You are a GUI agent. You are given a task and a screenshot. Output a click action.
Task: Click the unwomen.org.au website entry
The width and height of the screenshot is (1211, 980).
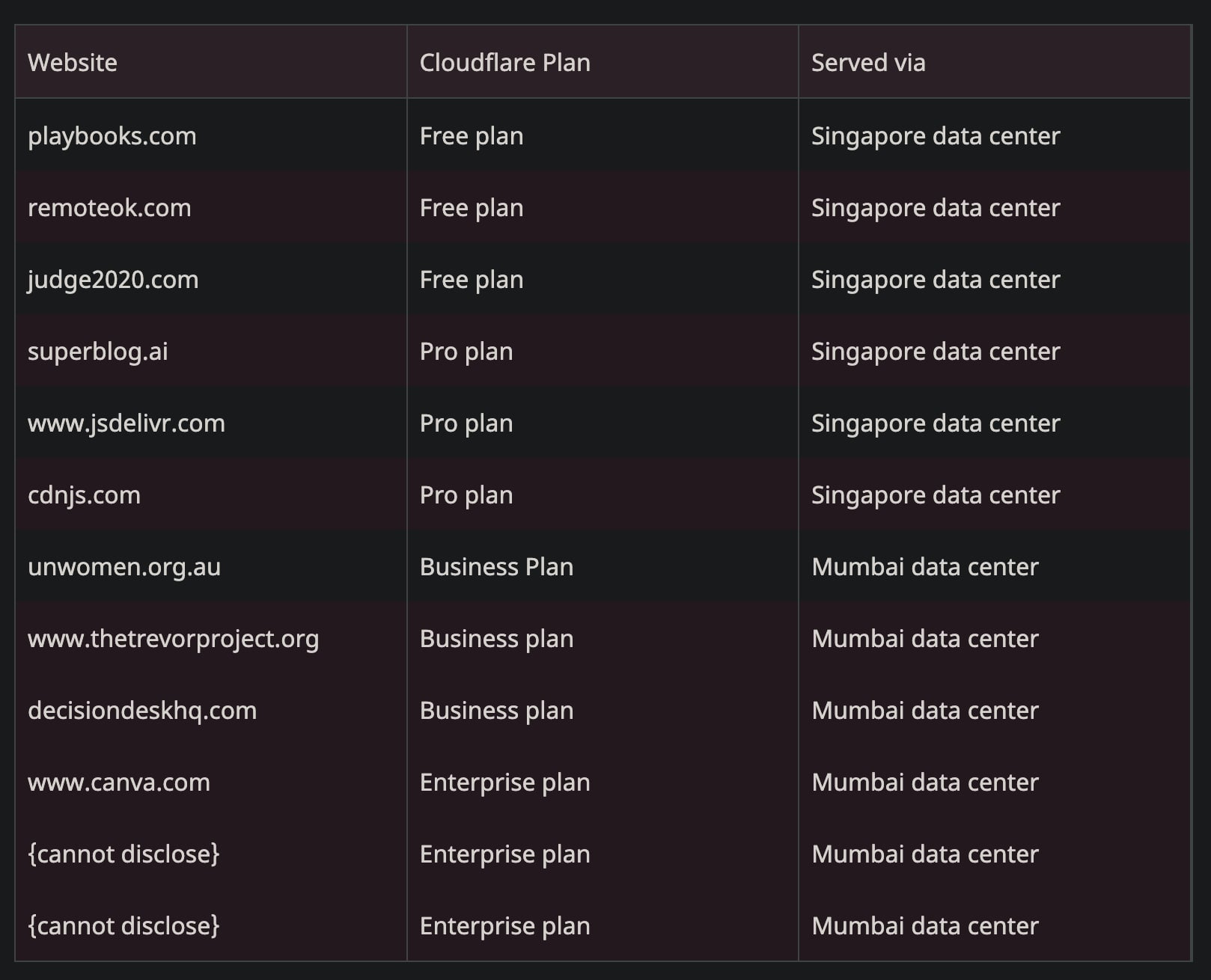coord(124,567)
